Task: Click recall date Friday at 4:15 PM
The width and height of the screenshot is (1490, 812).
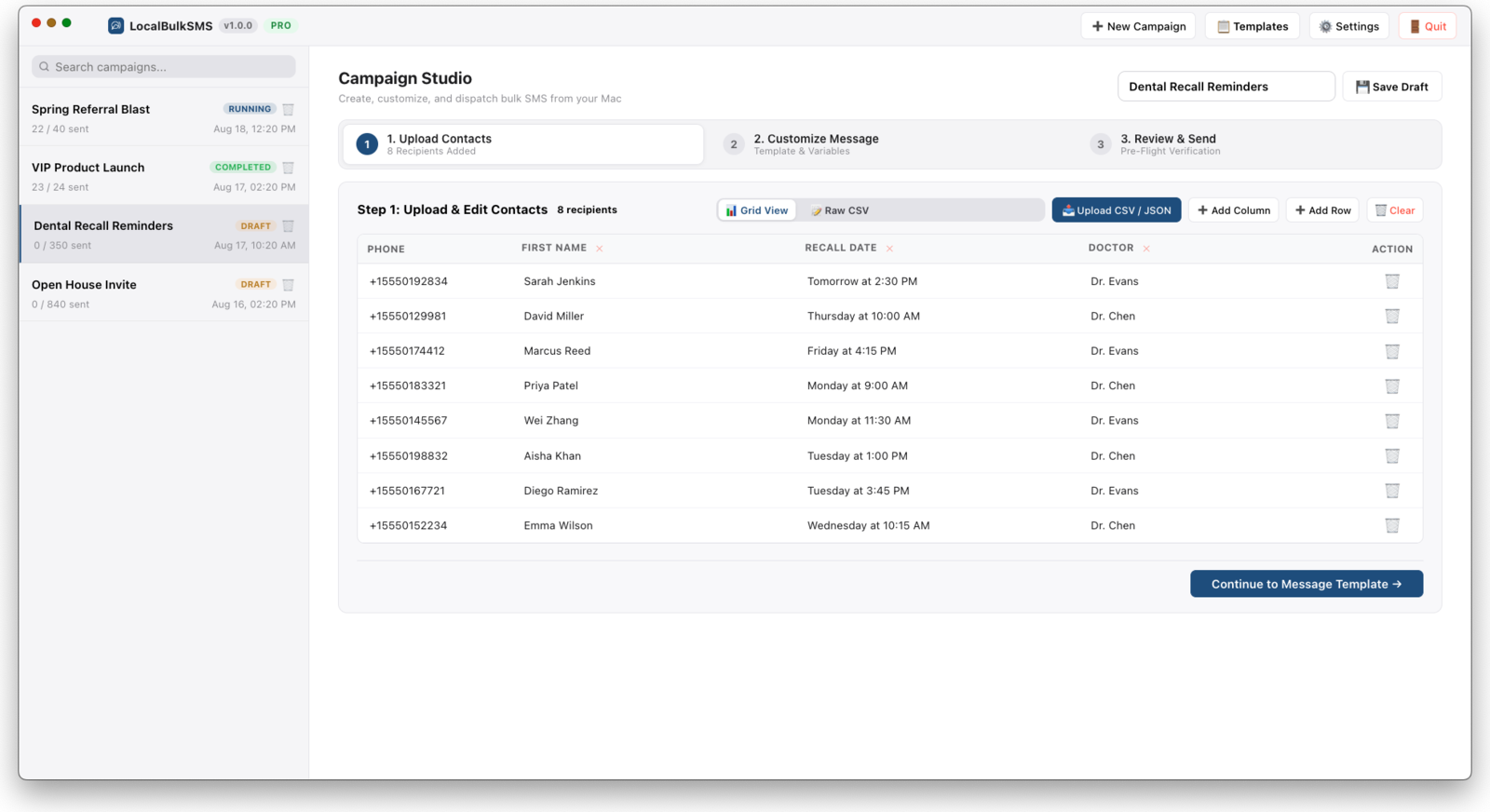Action: 852,351
